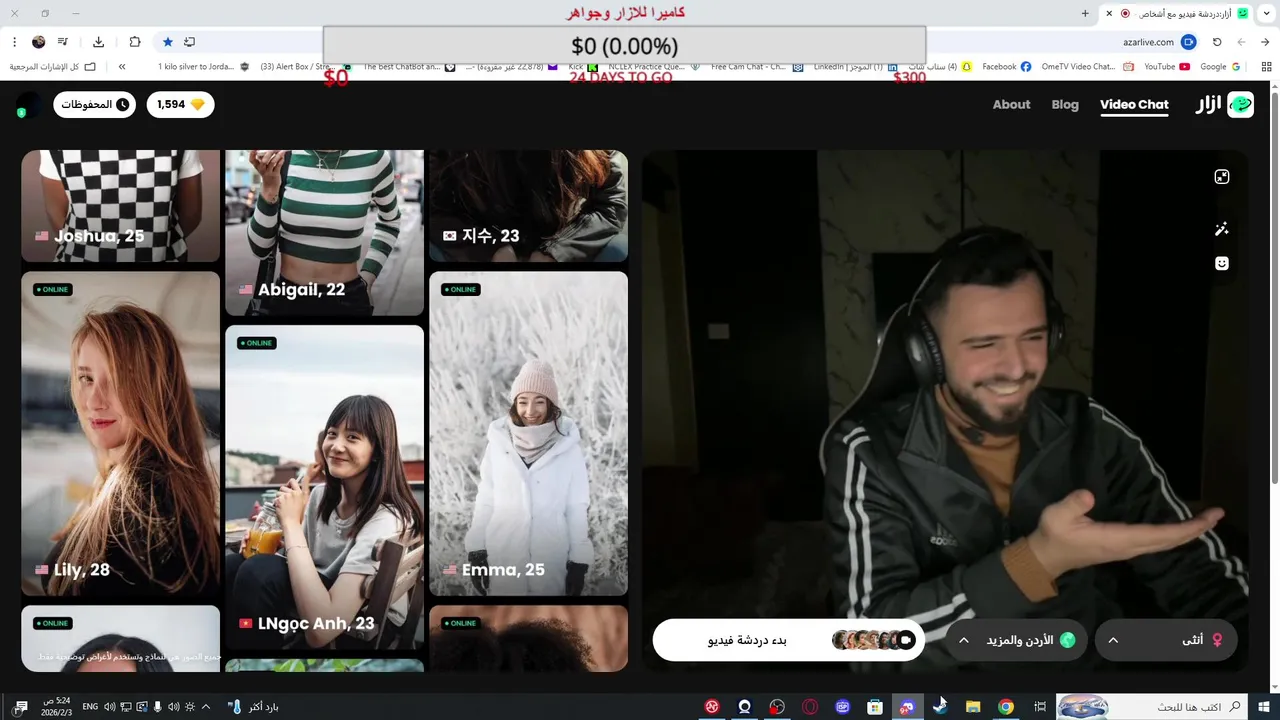Viewport: 1280px width, 720px height.
Task: Open a new browser tab
Action: tap(1085, 13)
